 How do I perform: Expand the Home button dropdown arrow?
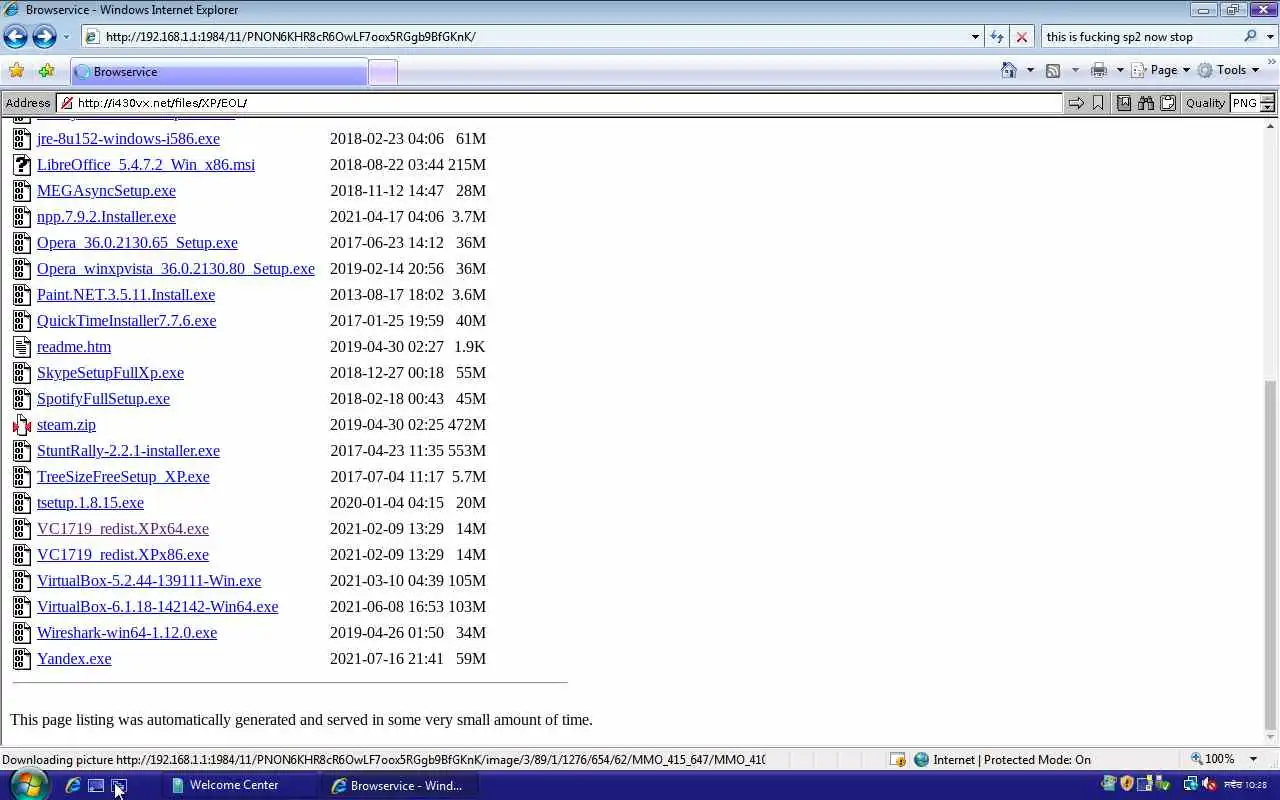pos(1030,70)
